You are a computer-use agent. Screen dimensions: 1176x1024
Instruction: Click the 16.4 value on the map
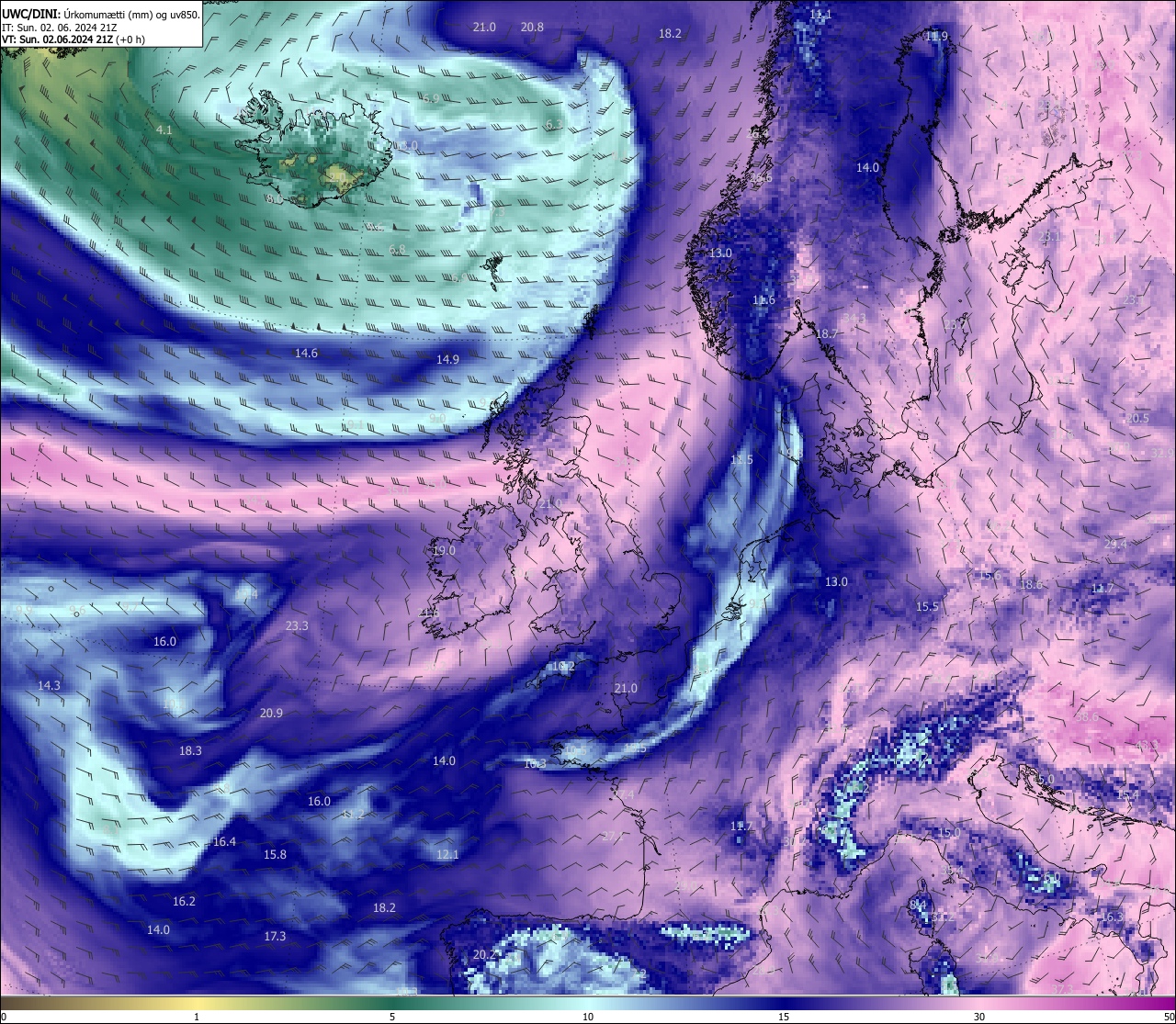[224, 842]
